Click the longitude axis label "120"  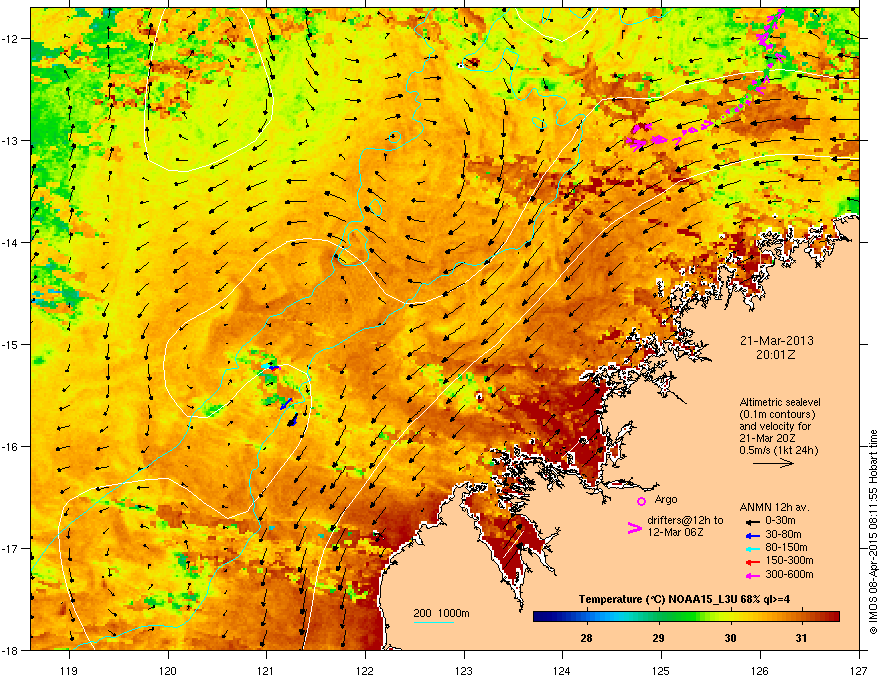pyautogui.click(x=168, y=671)
